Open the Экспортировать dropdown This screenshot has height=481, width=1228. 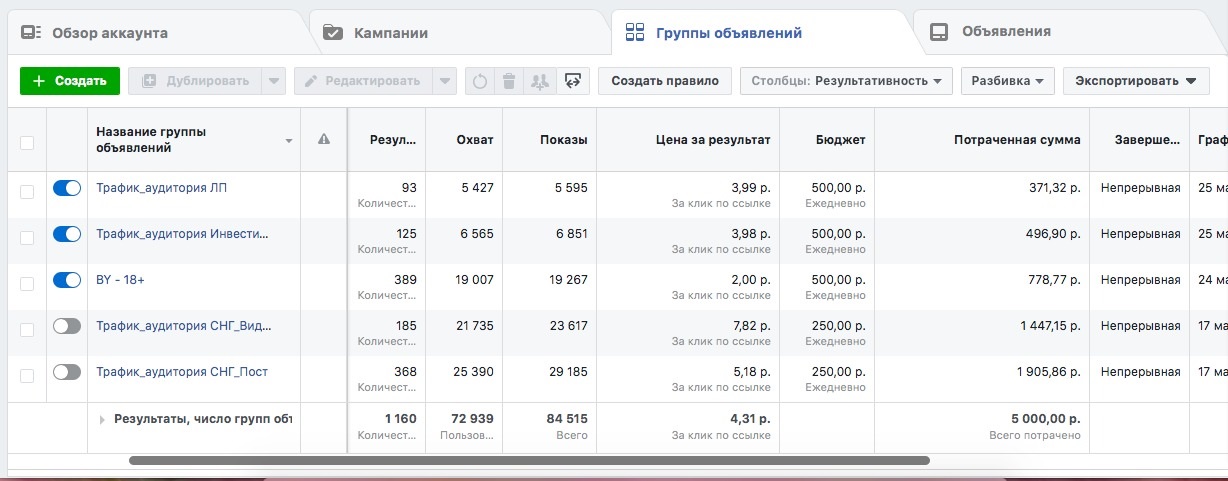(x=1135, y=81)
